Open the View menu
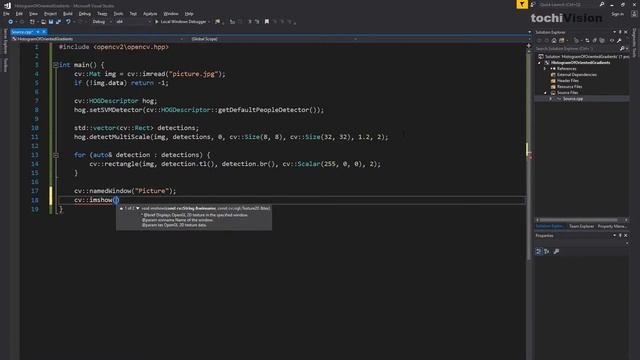This screenshot has height=360, width=640. click(33, 14)
